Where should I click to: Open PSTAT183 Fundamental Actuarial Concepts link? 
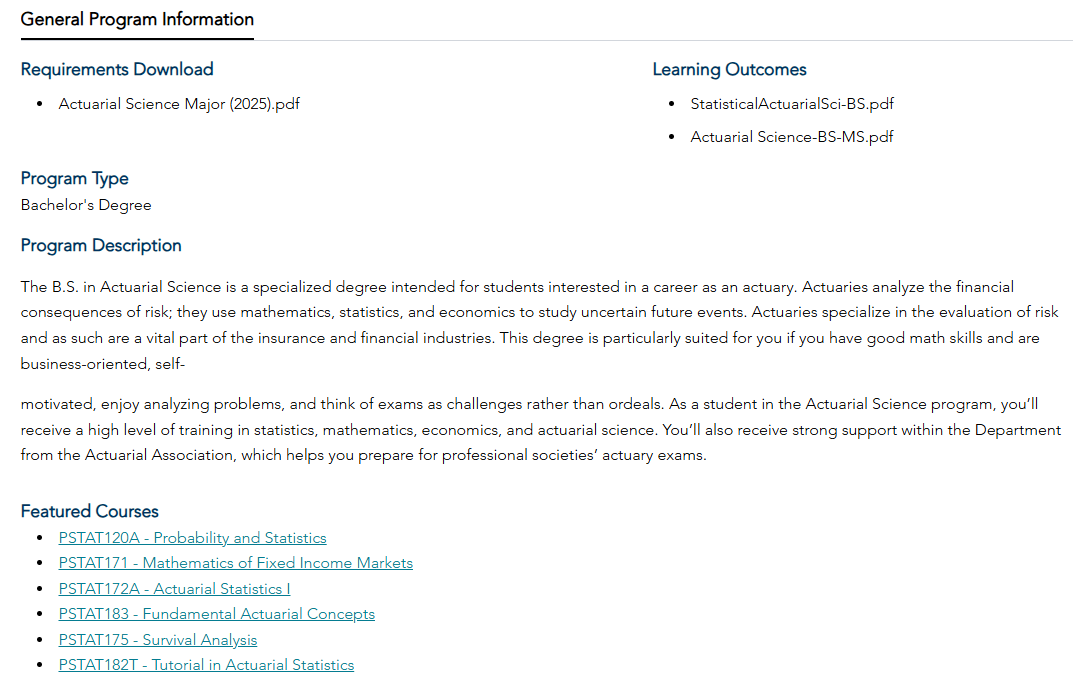[x=216, y=614]
